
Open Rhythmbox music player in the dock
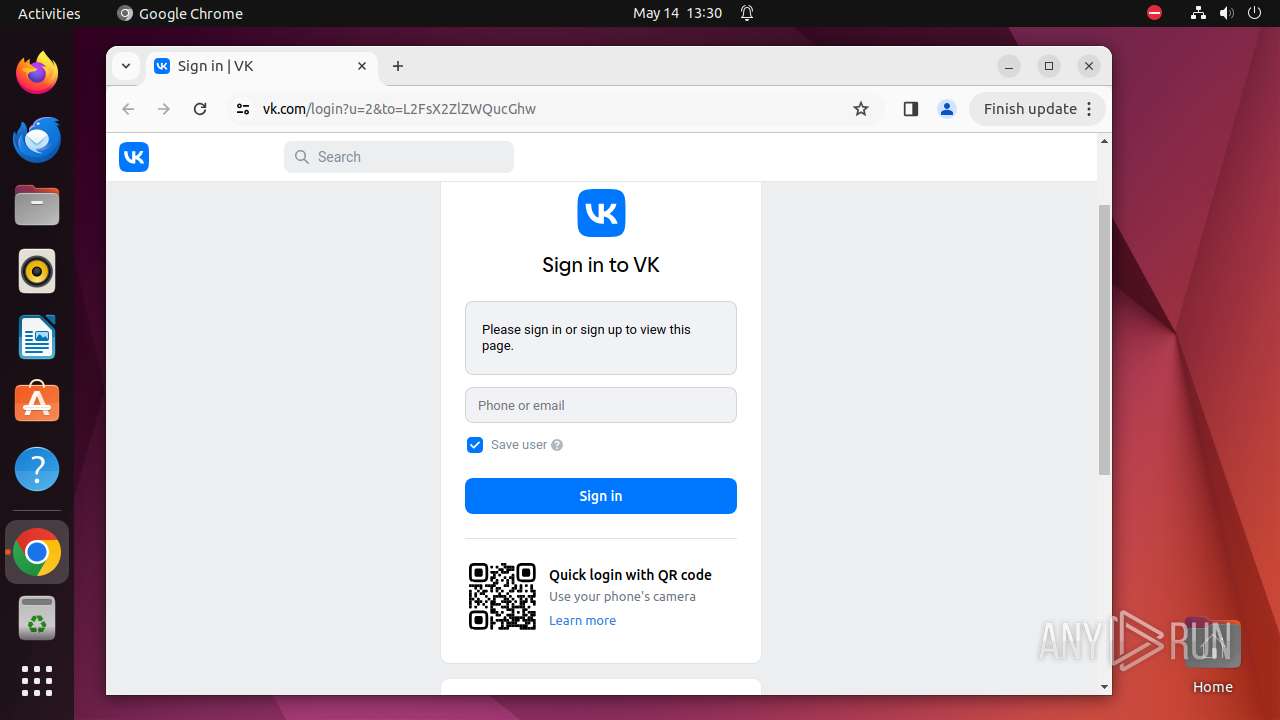pos(37,271)
